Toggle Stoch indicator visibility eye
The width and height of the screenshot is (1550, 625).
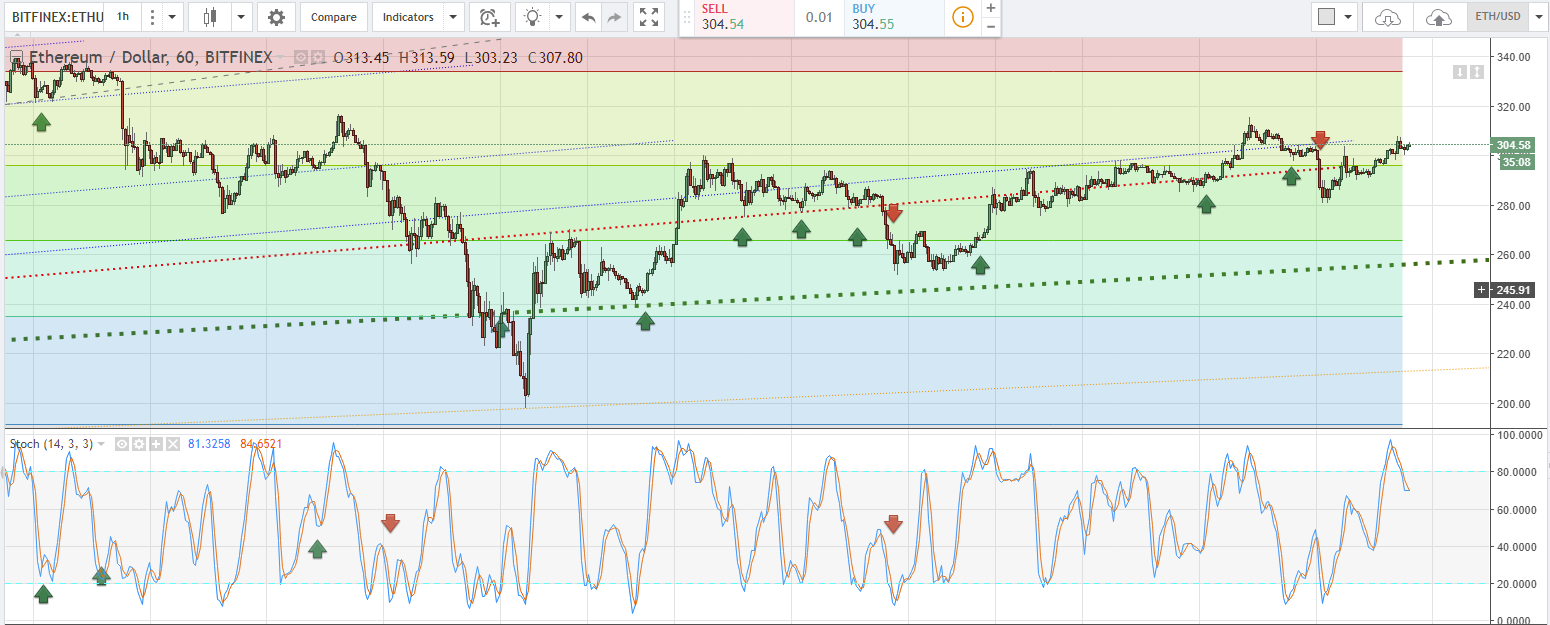coord(122,443)
